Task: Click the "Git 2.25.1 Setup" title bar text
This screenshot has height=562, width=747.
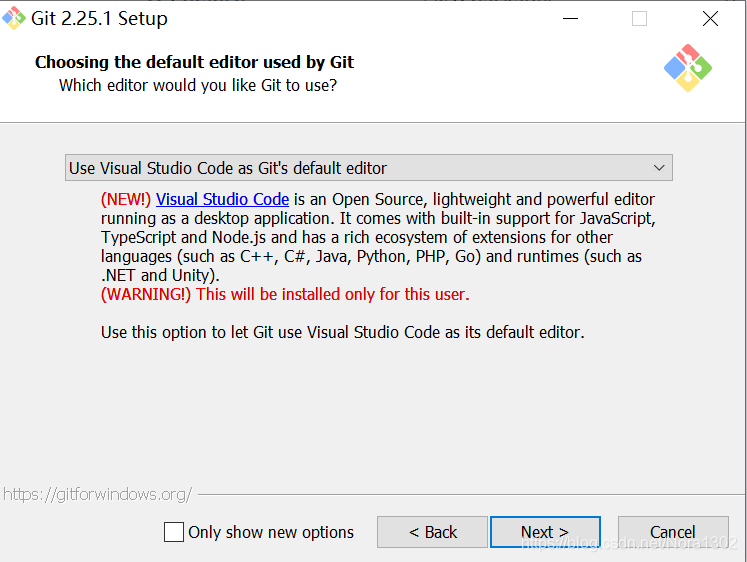Action: pos(99,19)
